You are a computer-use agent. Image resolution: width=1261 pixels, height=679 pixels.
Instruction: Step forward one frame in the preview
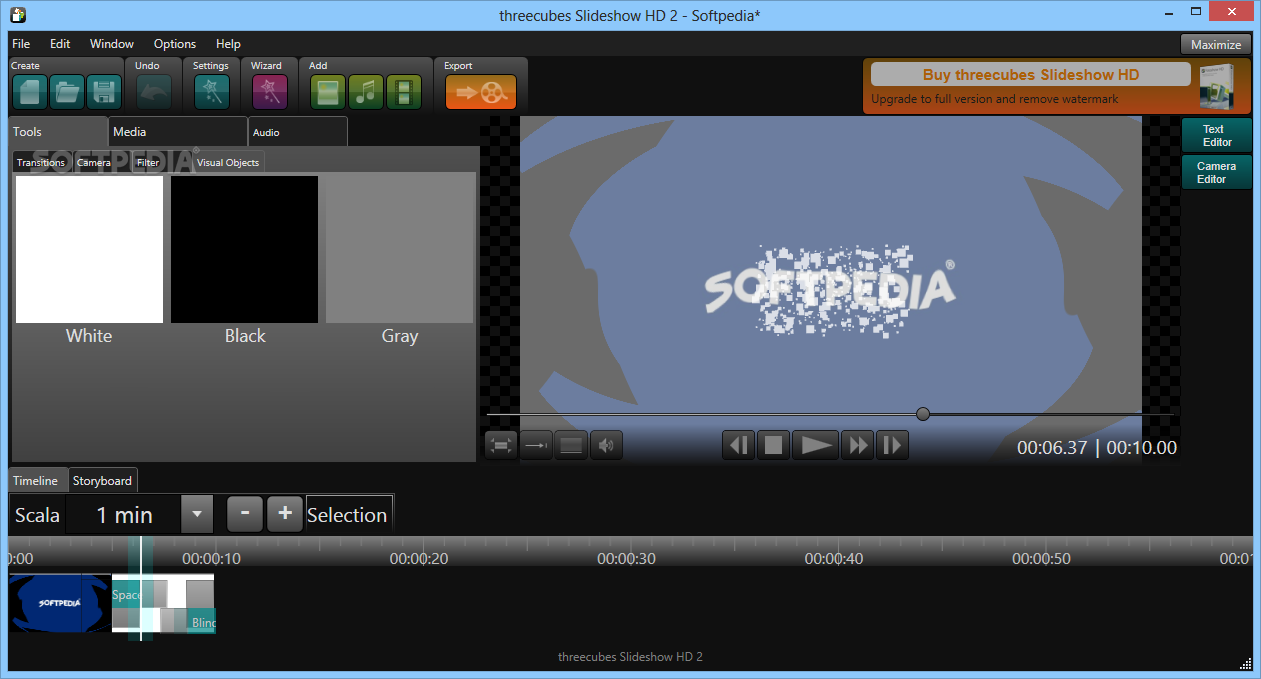(x=892, y=445)
